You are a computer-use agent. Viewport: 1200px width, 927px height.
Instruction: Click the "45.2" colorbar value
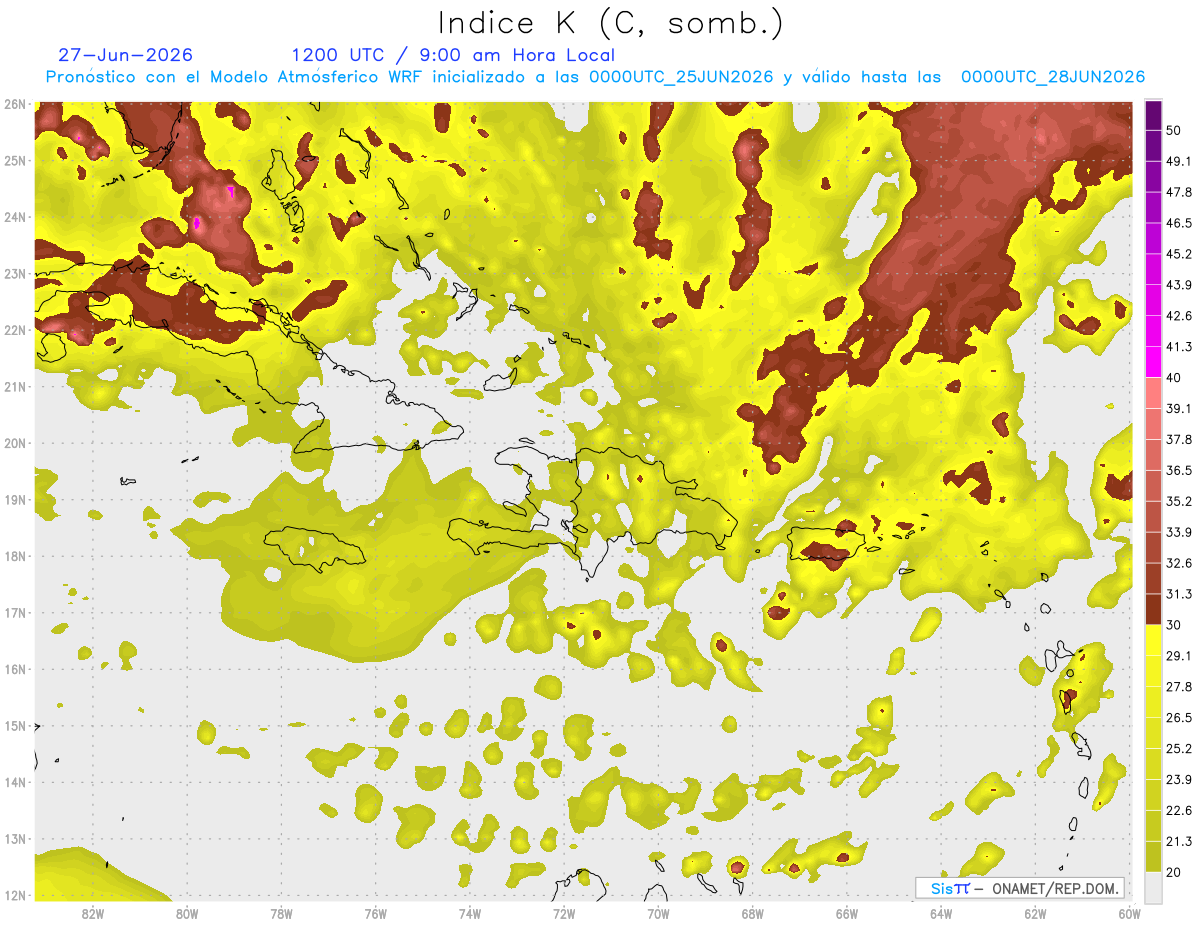click(1179, 254)
